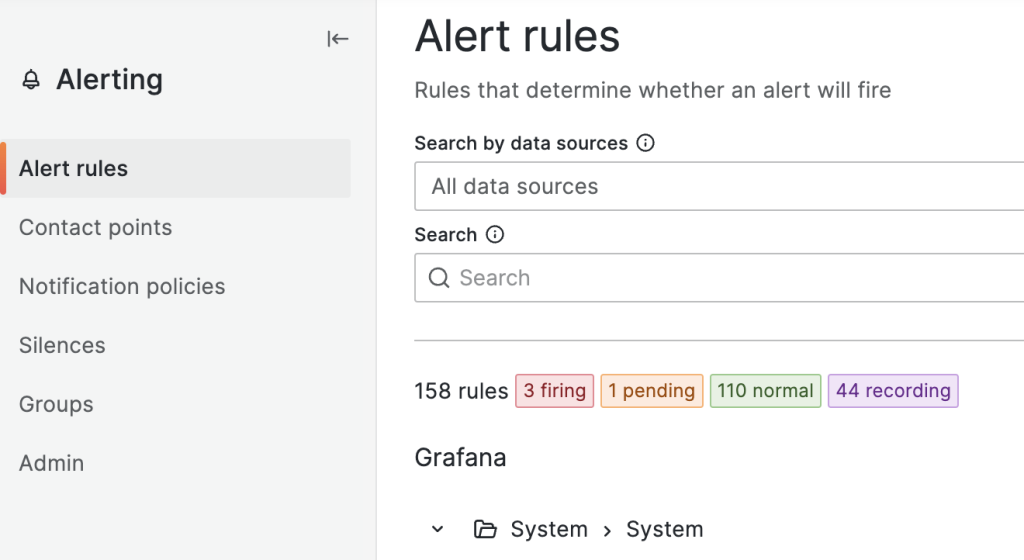
Task: Open Alert rules in the sidebar
Action: (x=74, y=169)
